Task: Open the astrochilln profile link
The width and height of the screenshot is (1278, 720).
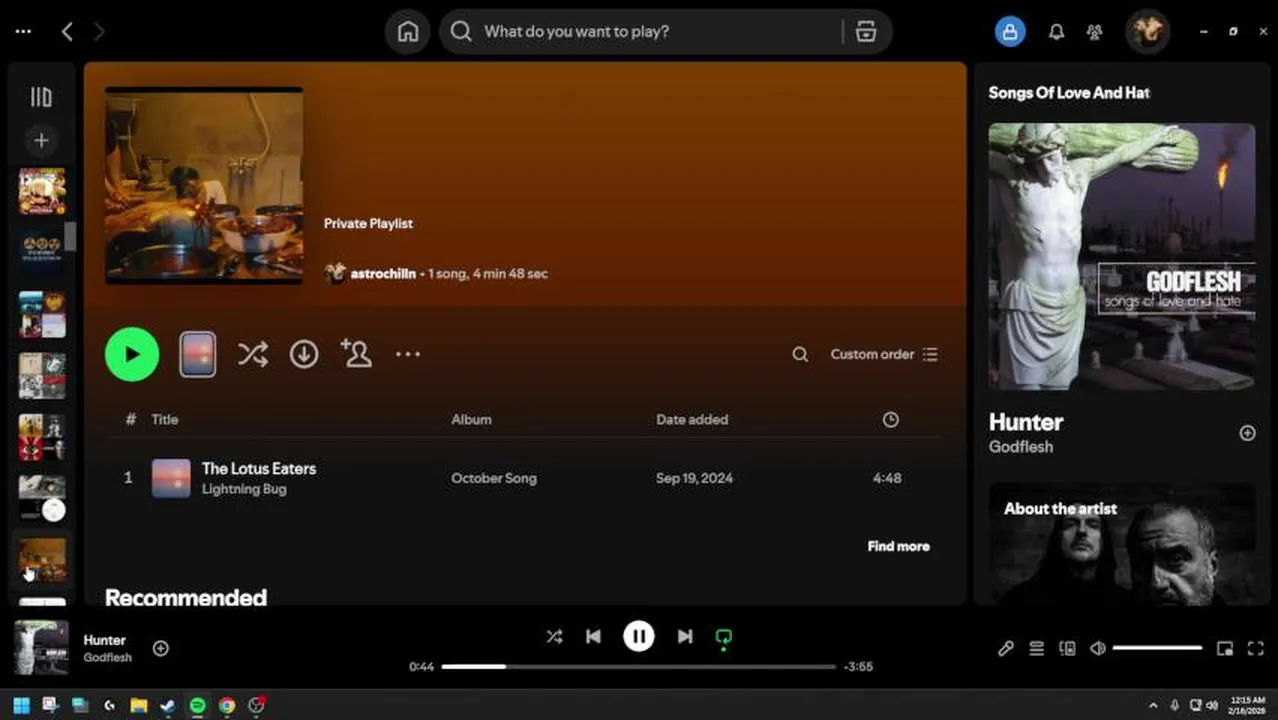Action: [x=383, y=273]
